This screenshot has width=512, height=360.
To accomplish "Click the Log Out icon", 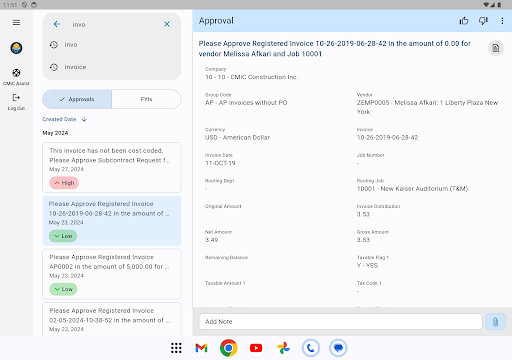I will (x=16, y=98).
